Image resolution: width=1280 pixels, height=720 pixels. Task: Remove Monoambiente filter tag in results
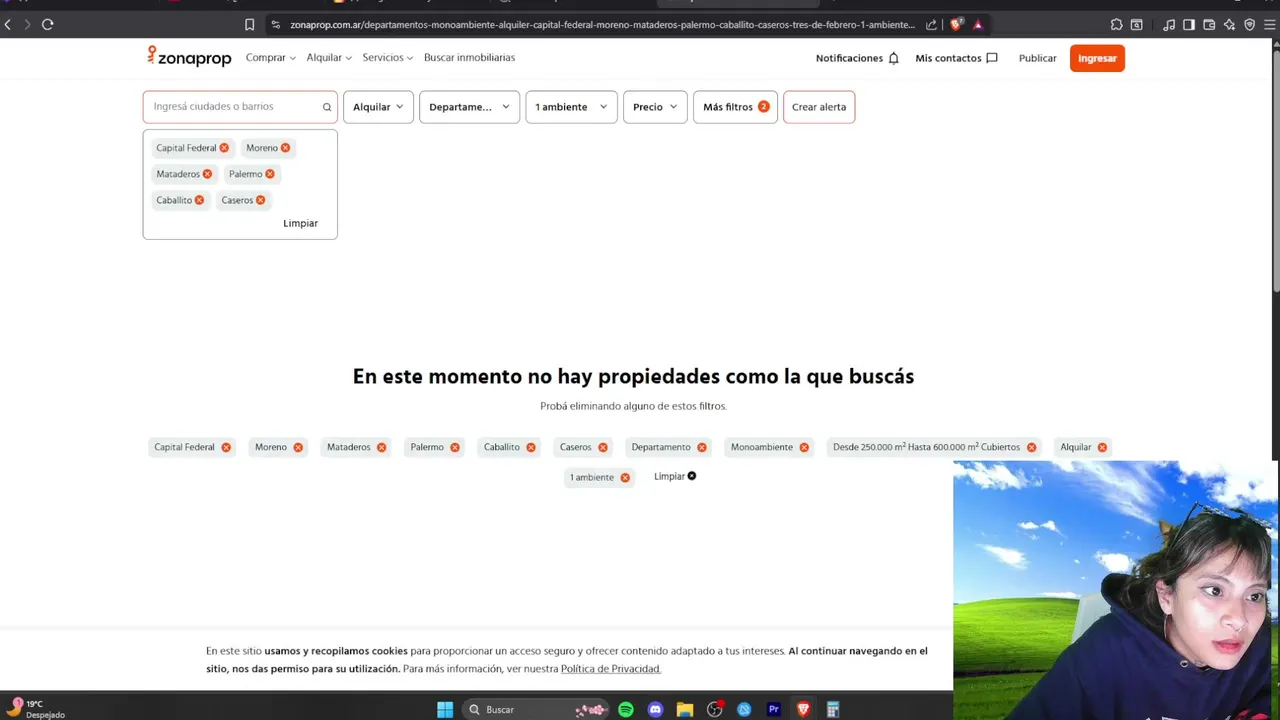pos(804,447)
